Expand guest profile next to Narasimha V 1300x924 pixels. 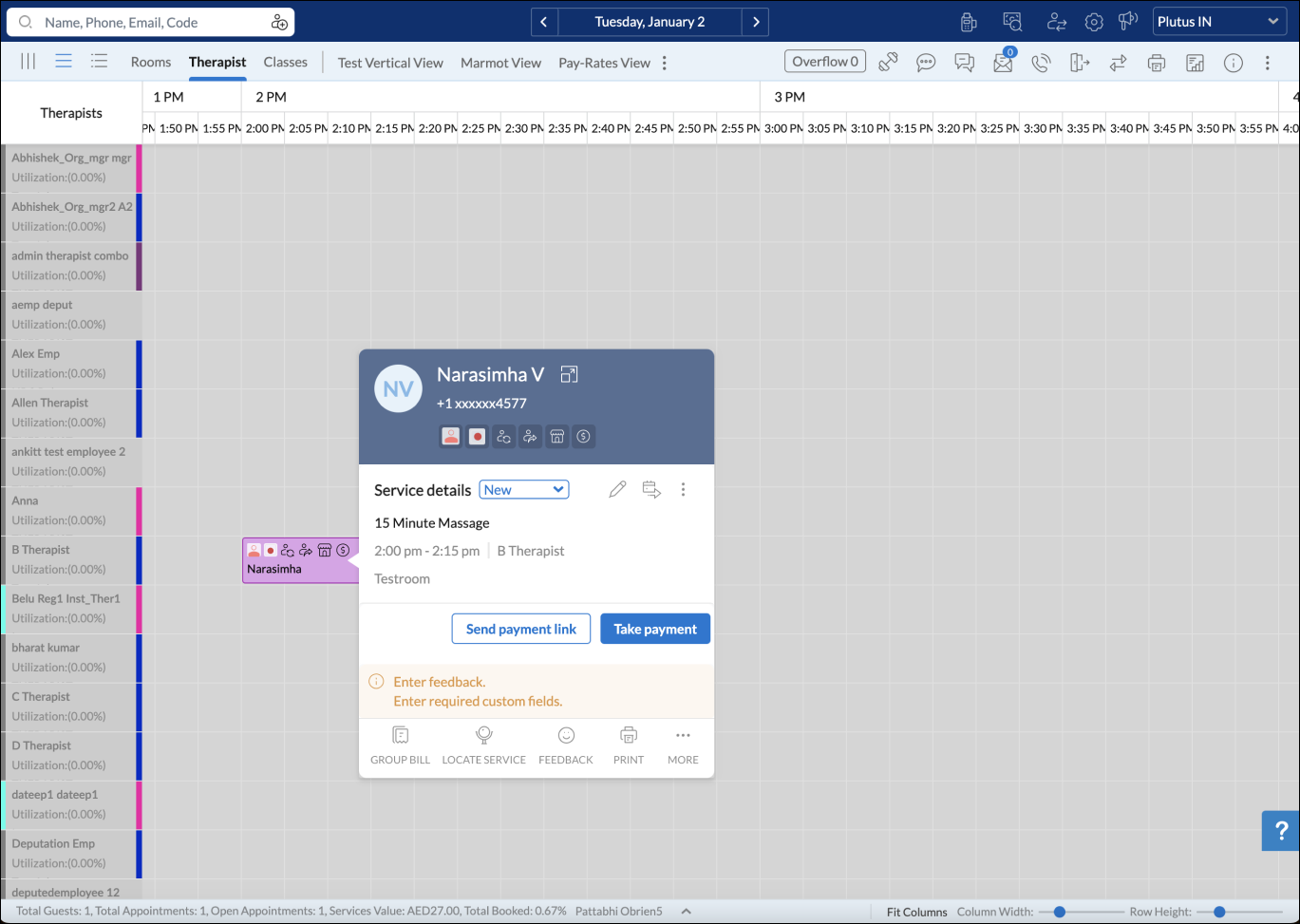[569, 374]
